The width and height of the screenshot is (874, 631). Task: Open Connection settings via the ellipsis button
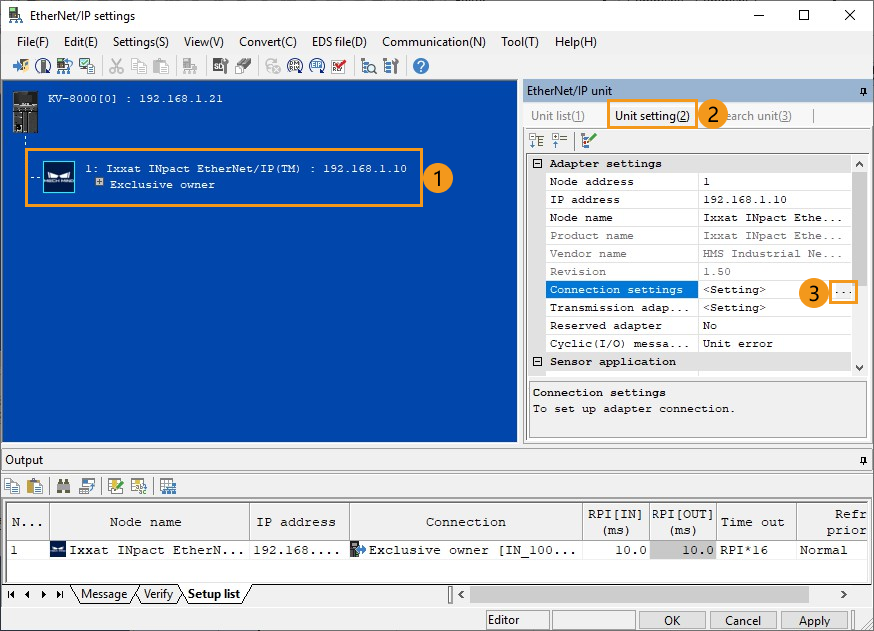pyautogui.click(x=843, y=292)
